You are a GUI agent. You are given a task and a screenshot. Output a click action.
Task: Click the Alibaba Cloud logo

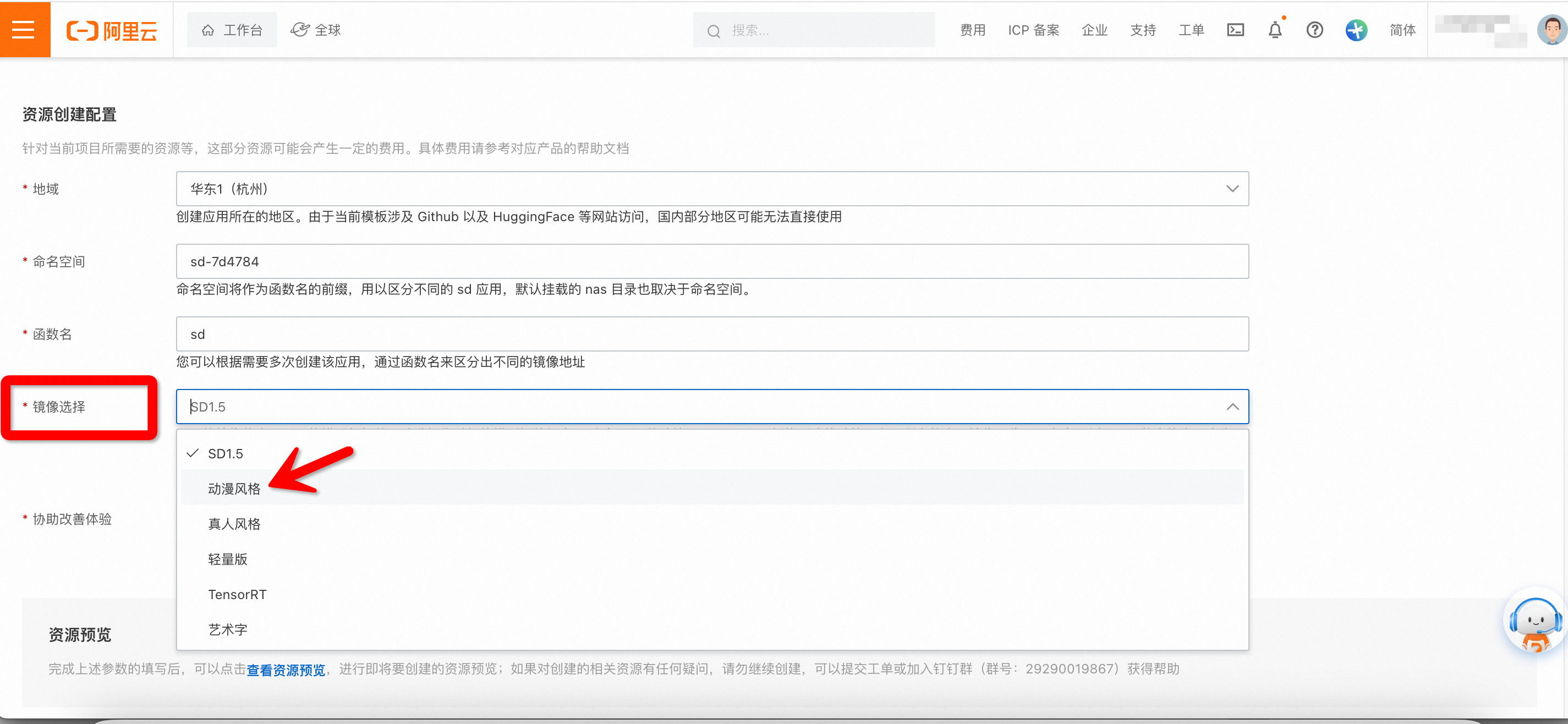tap(112, 30)
